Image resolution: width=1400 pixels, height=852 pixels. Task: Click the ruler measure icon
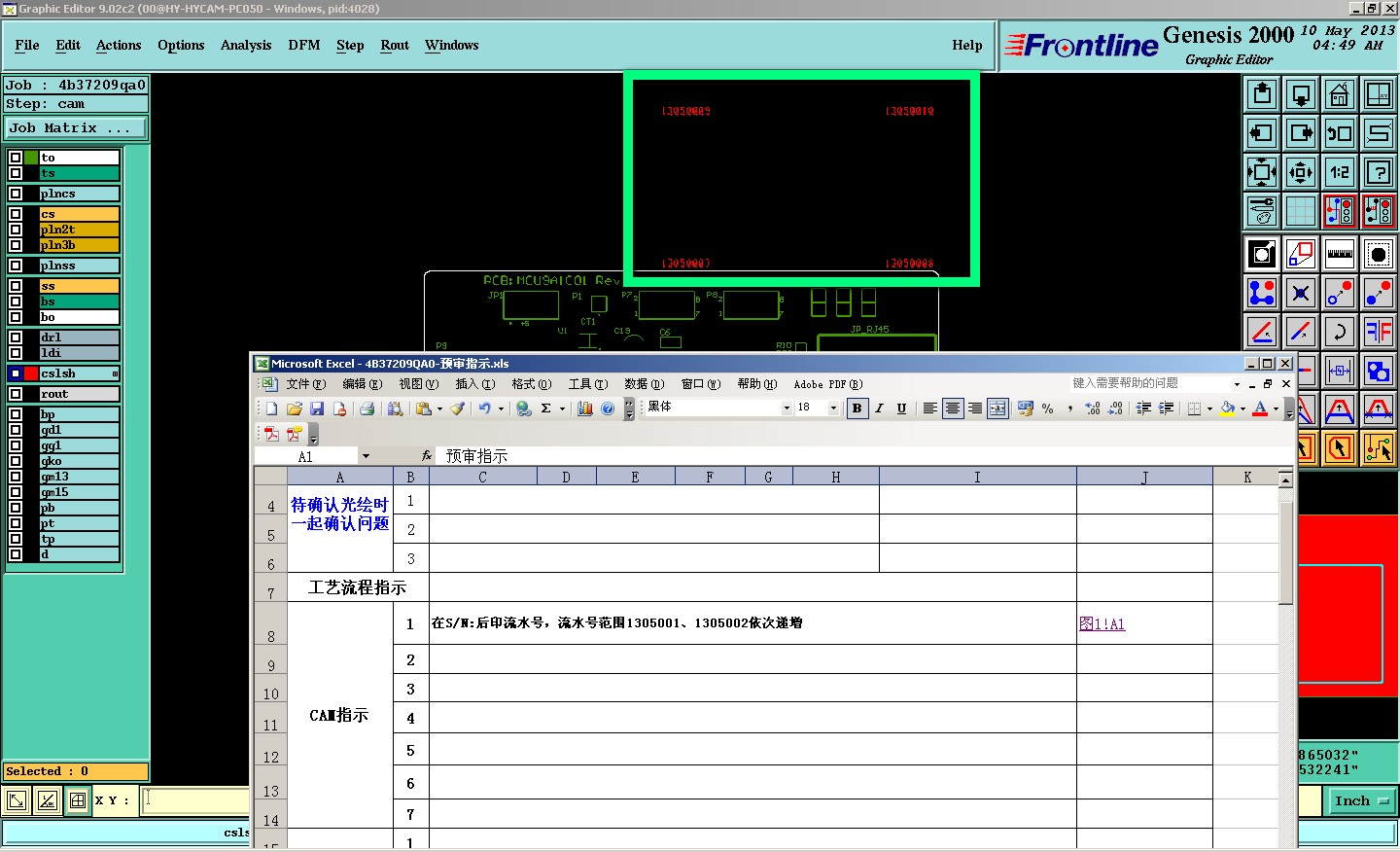pos(1340,254)
